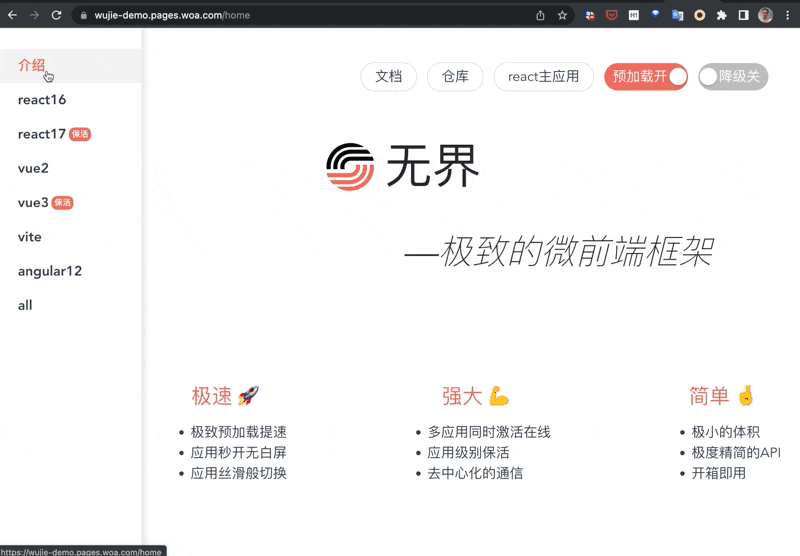Click the 强大 heading
Image resolution: width=800 pixels, height=556 pixels.
coord(476,396)
